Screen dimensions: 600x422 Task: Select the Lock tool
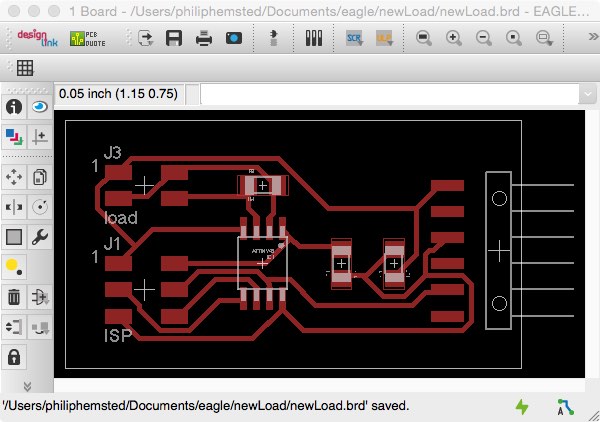tap(14, 357)
